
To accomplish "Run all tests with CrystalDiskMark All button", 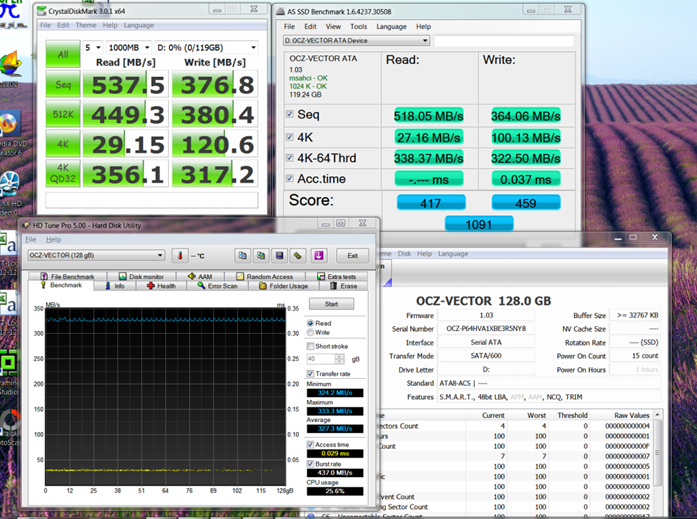I will pyautogui.click(x=63, y=54).
